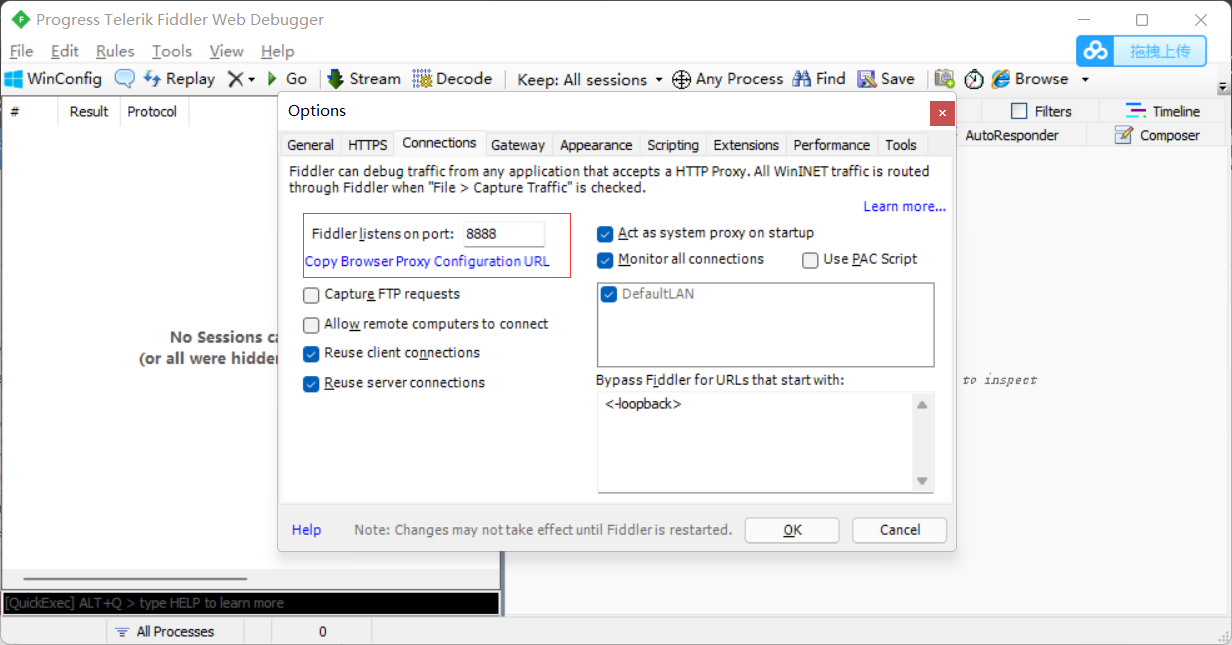Open the Help link in the Options dialog
Viewport: 1232px width, 645px height.
point(306,530)
